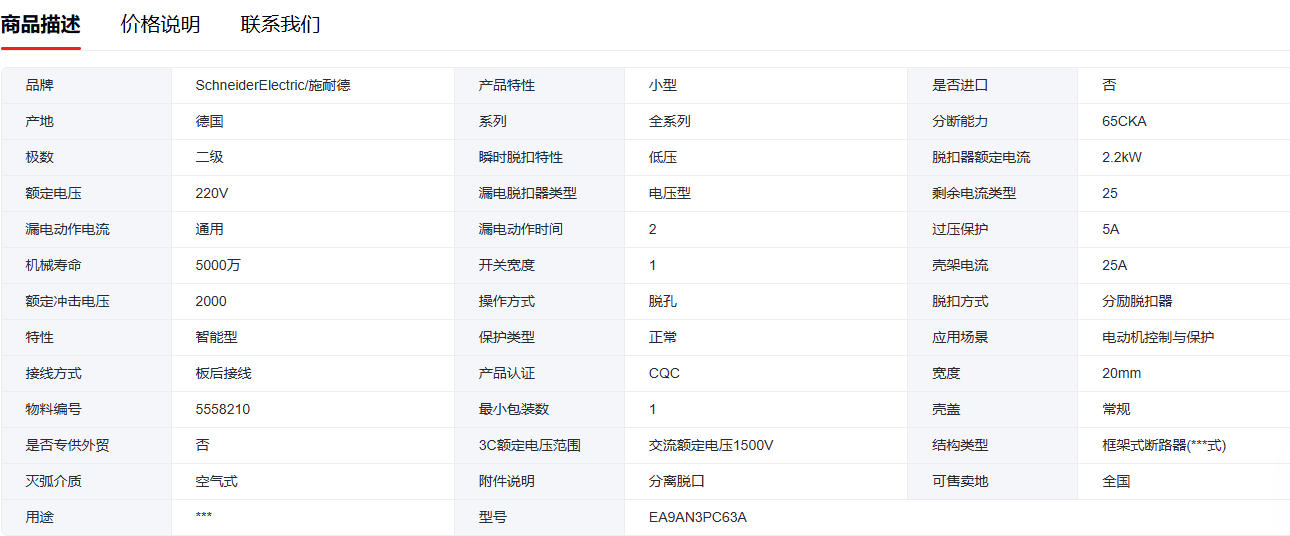The width and height of the screenshot is (1290, 536).
Task: Click the brand value SchneiderElectric/施耐德
Action: click(273, 86)
